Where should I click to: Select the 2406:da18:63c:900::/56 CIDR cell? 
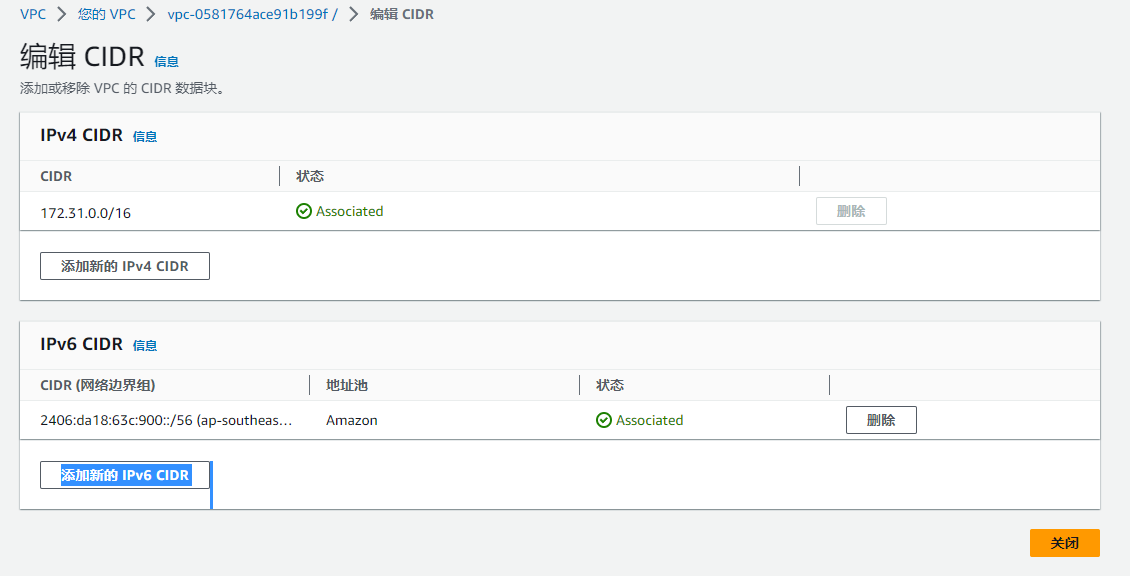tap(166, 421)
